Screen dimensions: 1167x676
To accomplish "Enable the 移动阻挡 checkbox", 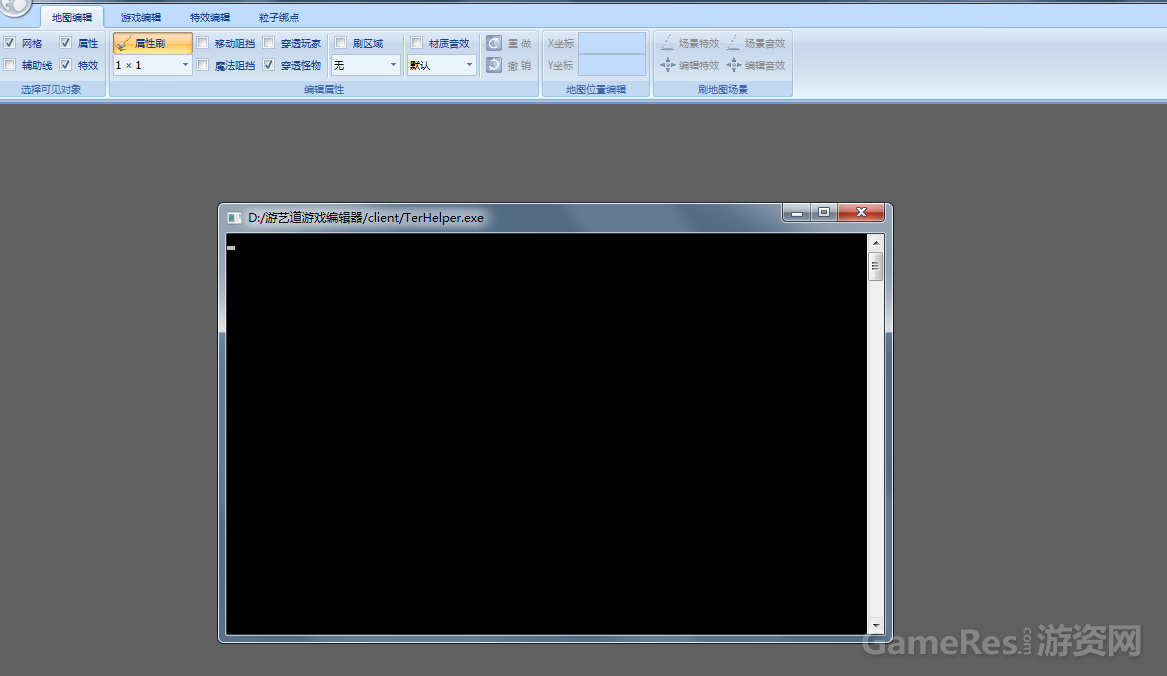I will tap(202, 43).
